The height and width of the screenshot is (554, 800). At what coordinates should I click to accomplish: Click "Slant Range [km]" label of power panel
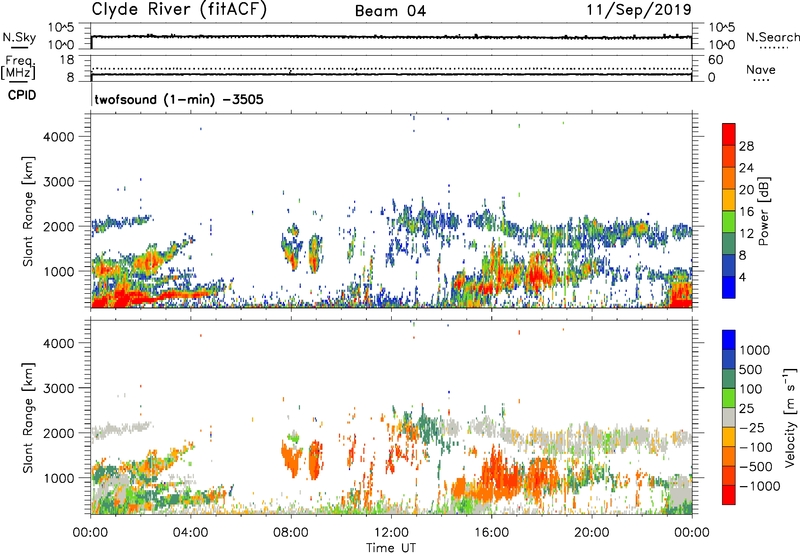click(28, 211)
